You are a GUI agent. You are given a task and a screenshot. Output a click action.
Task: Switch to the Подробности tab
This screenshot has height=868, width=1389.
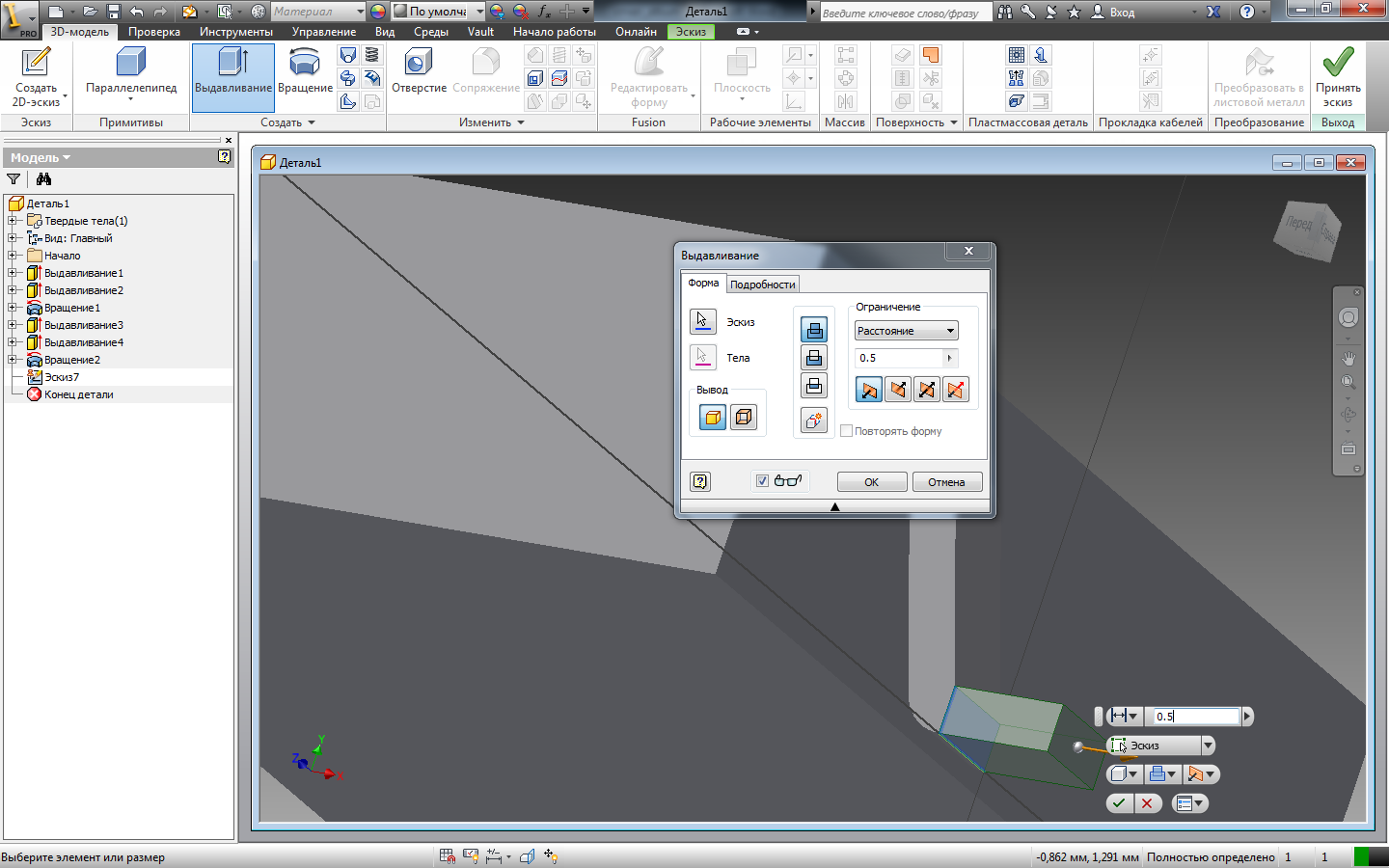point(762,285)
